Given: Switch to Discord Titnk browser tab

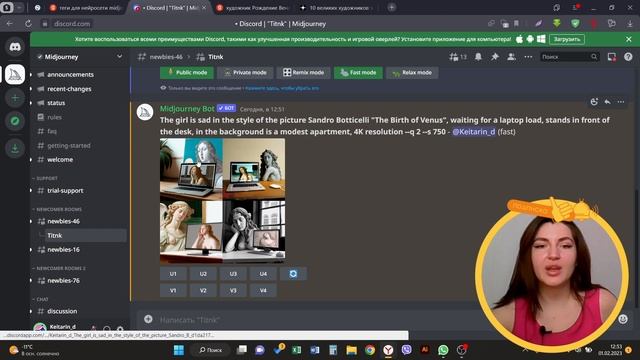Looking at the screenshot, I should tap(169, 8).
